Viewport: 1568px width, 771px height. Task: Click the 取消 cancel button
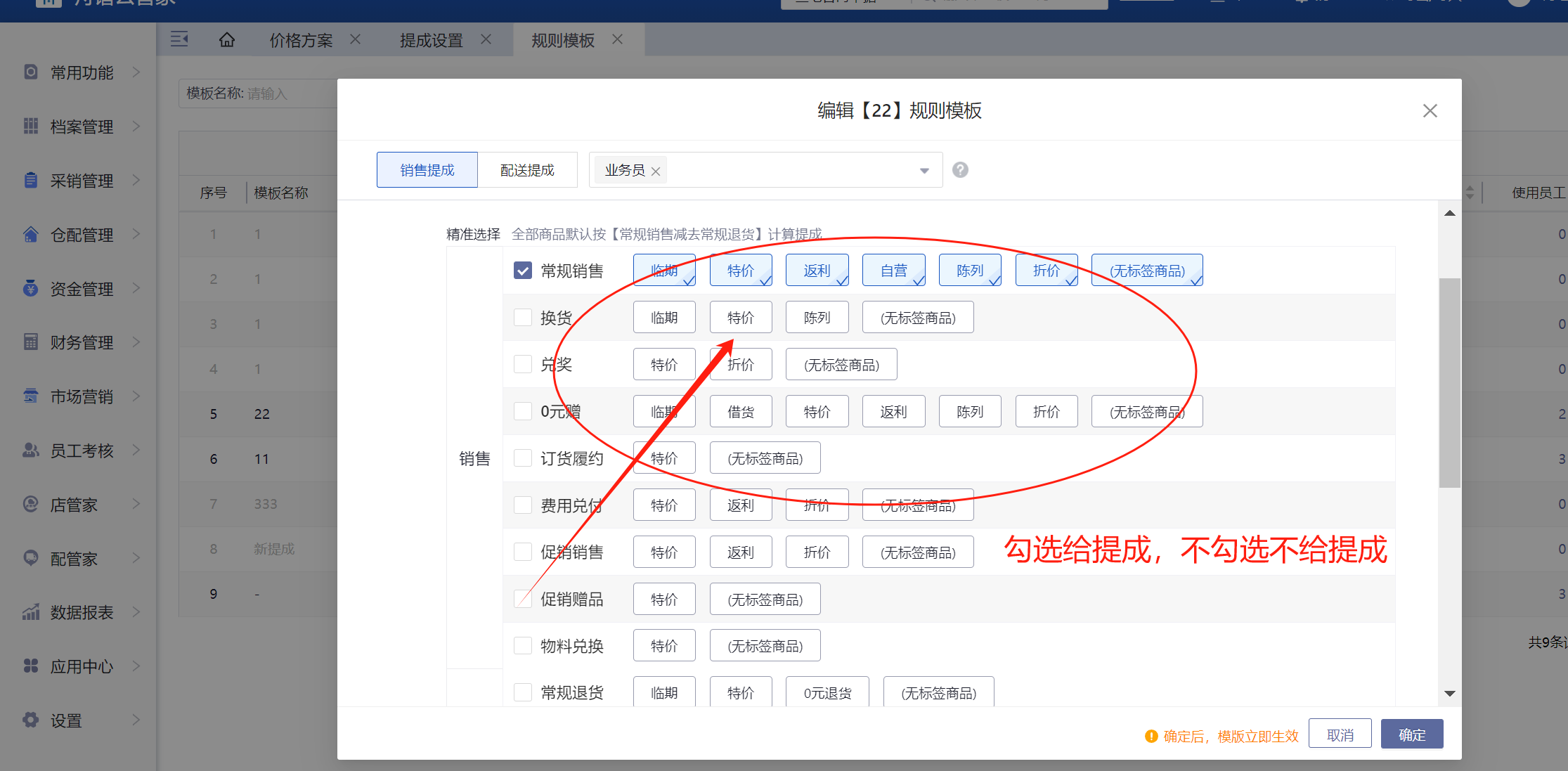(x=1340, y=734)
